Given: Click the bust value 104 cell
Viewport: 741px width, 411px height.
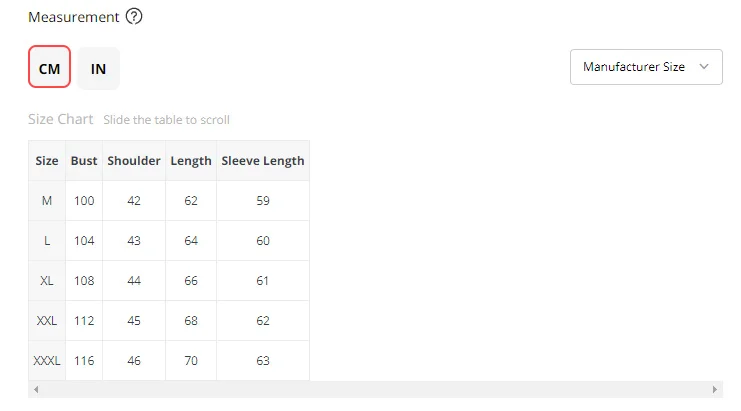Looking at the screenshot, I should pyautogui.click(x=84, y=240).
